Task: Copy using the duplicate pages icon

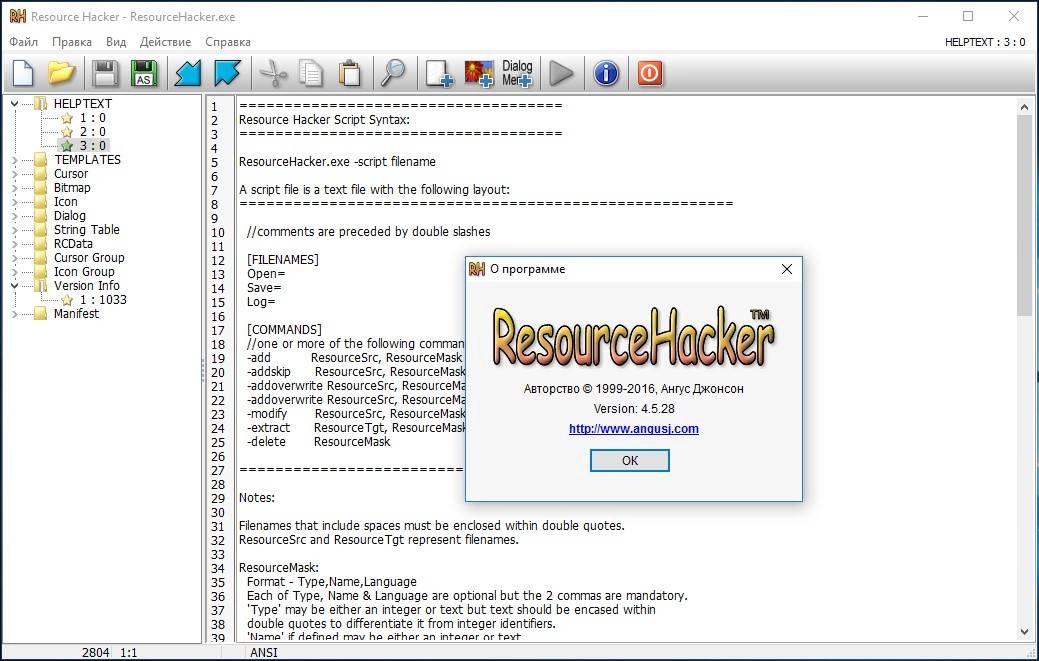Action: 311,73
